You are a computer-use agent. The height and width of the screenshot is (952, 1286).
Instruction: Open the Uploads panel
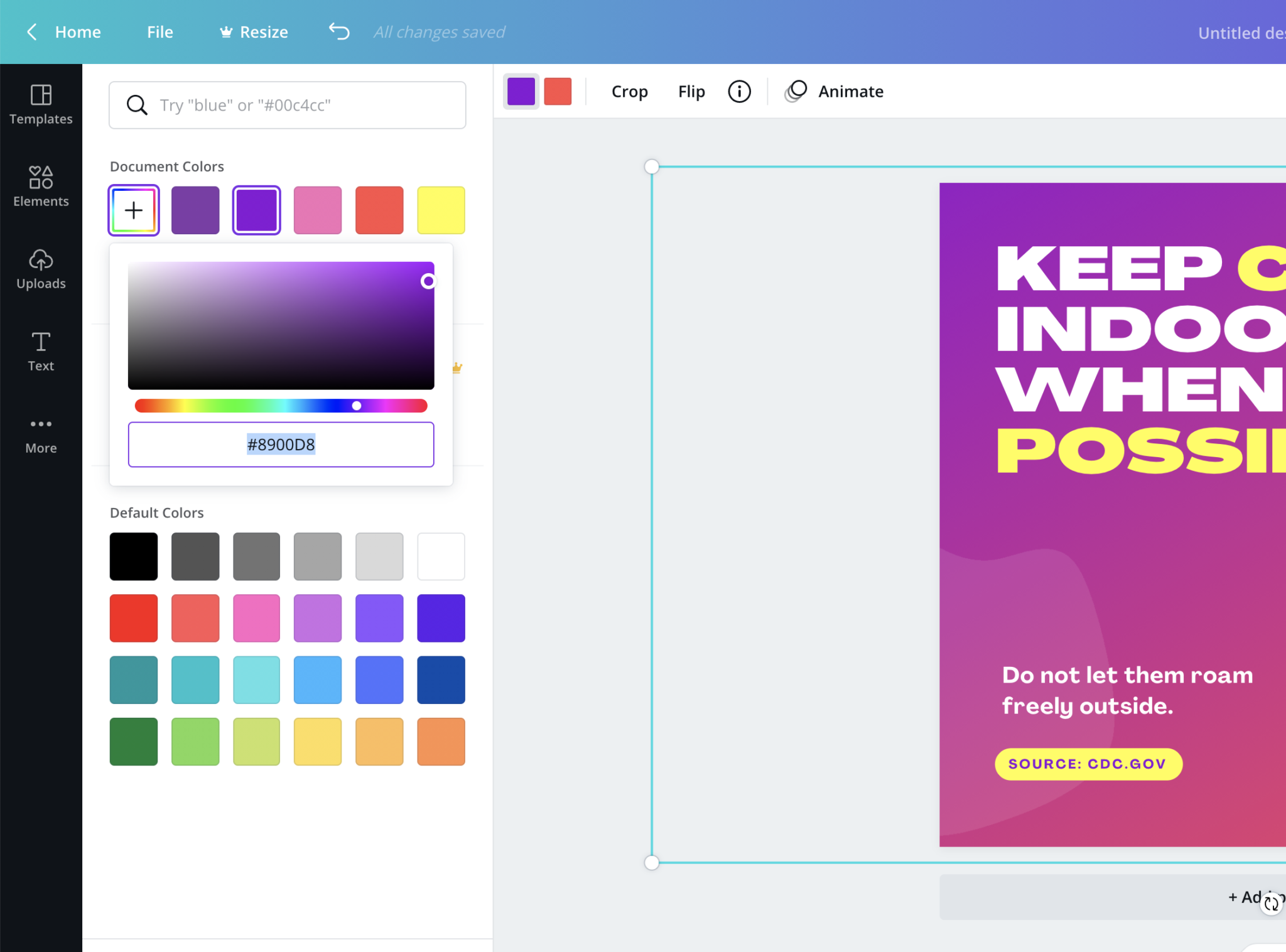40,269
